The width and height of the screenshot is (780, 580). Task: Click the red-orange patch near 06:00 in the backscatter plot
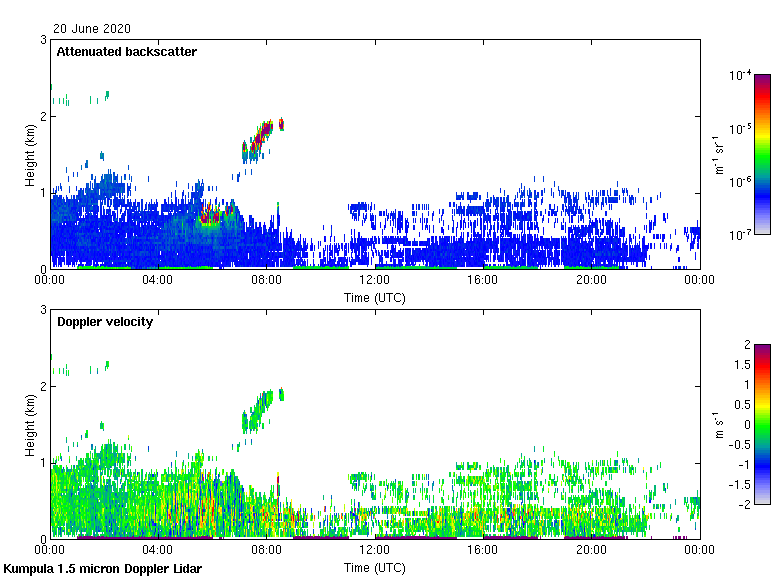point(210,216)
